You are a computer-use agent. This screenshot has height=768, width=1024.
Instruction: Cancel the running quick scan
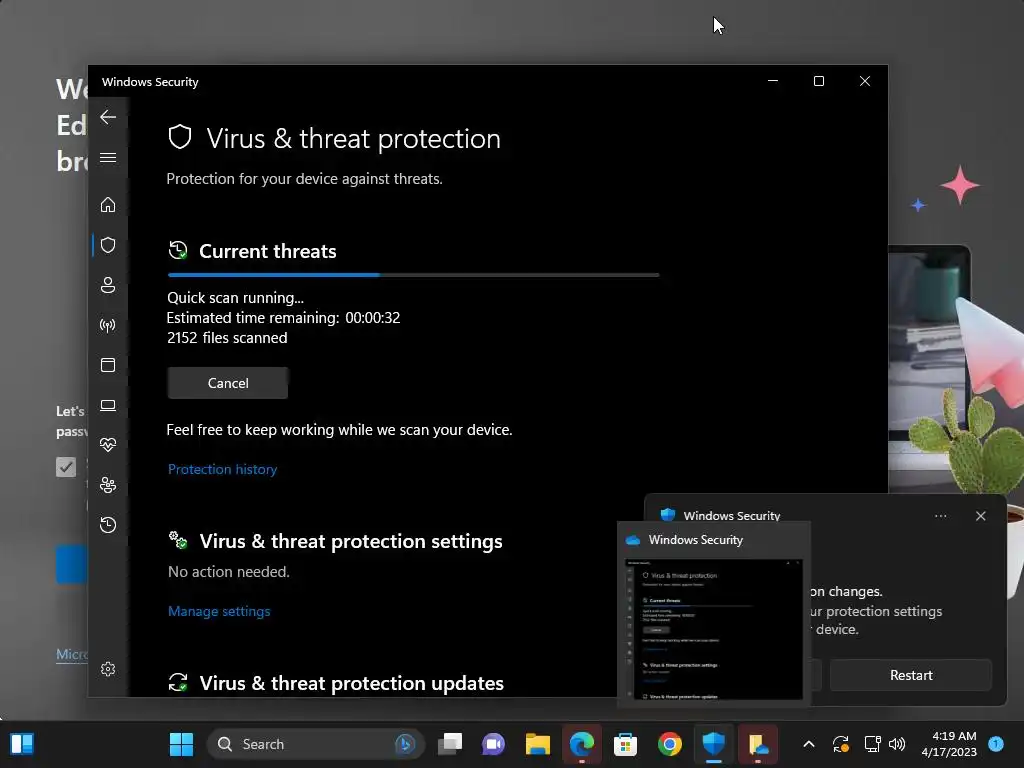pos(228,383)
